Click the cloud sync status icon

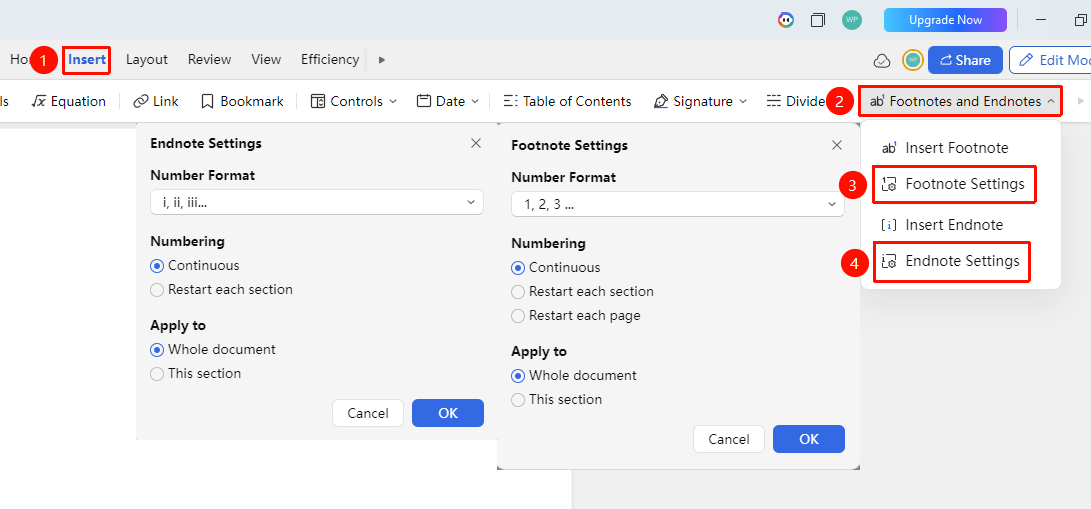882,60
